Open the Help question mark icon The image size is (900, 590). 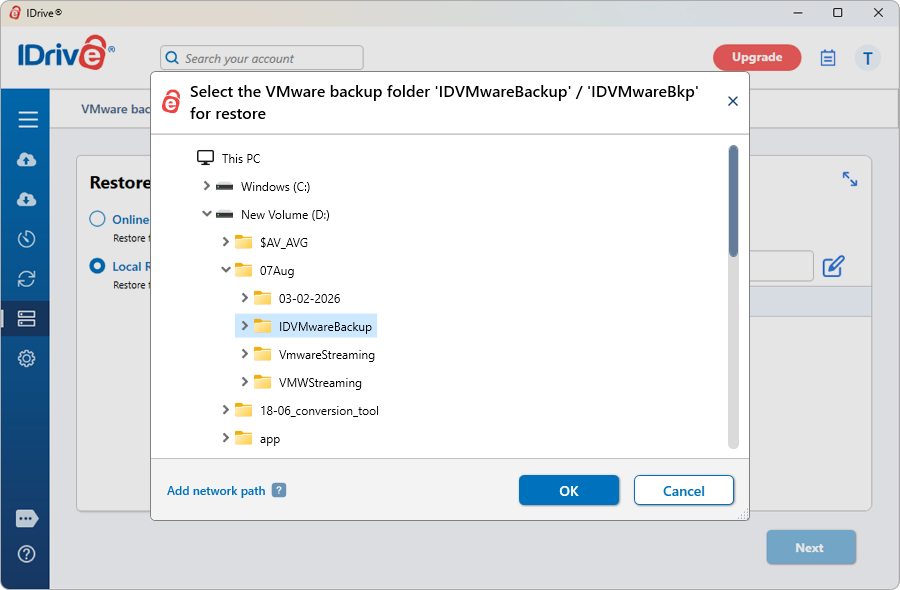point(26,554)
